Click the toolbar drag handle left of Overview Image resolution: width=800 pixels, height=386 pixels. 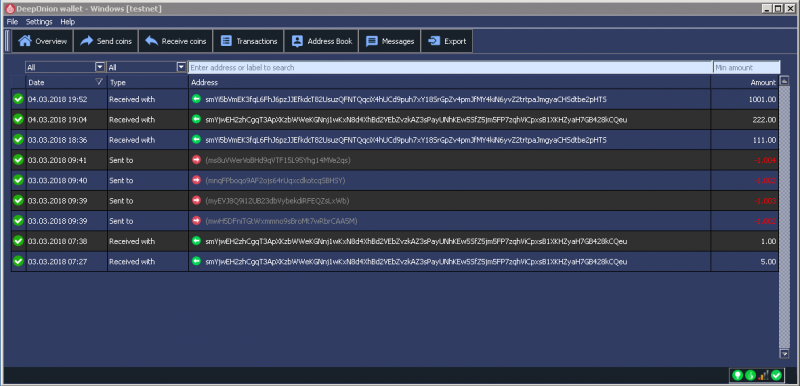coord(8,41)
